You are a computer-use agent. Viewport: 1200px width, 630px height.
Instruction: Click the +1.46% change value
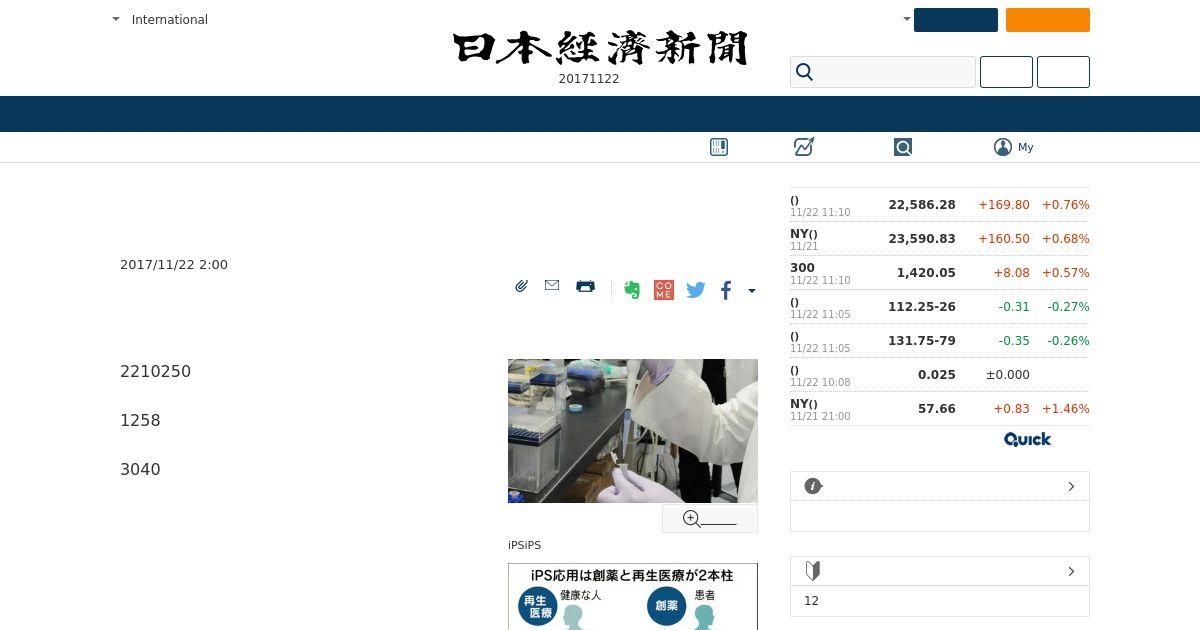coord(1066,409)
